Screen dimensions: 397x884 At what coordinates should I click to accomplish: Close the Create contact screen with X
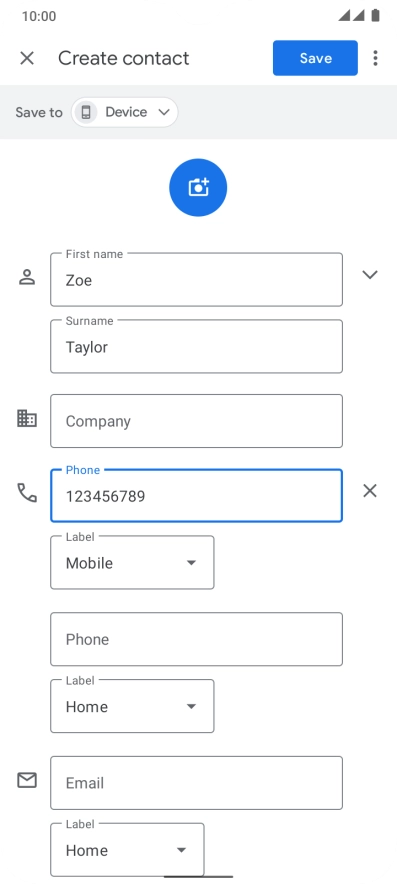point(27,58)
